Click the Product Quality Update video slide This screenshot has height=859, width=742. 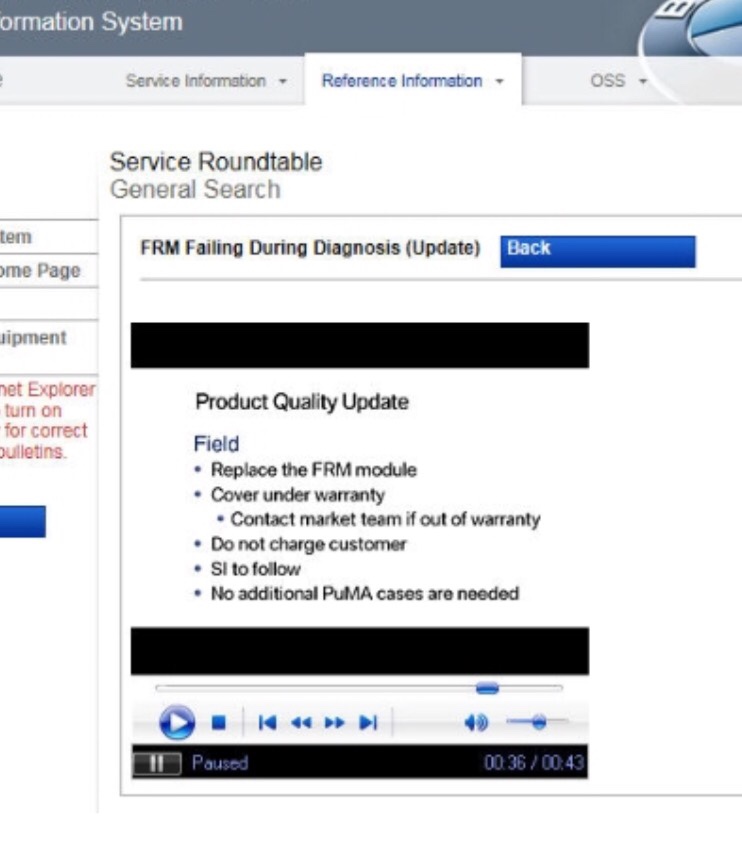pos(359,497)
